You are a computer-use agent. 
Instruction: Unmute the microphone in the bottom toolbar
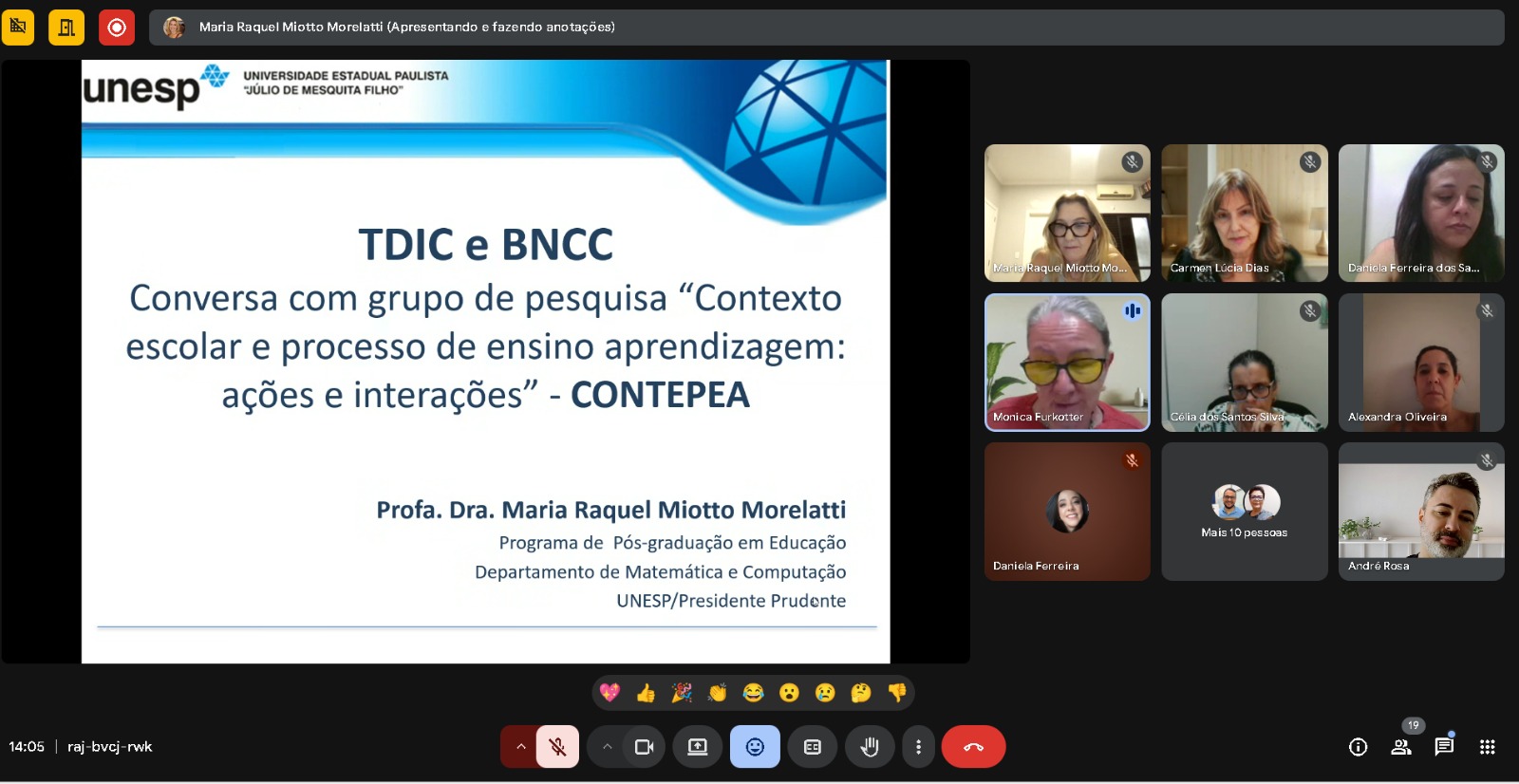(557, 747)
